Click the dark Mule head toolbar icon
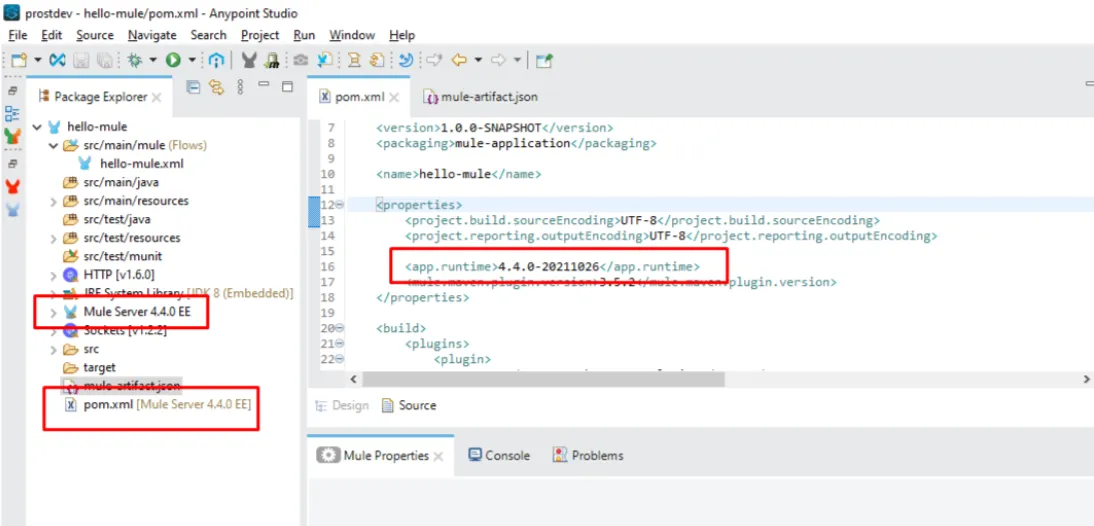This screenshot has height=526, width=1094. (x=249, y=61)
